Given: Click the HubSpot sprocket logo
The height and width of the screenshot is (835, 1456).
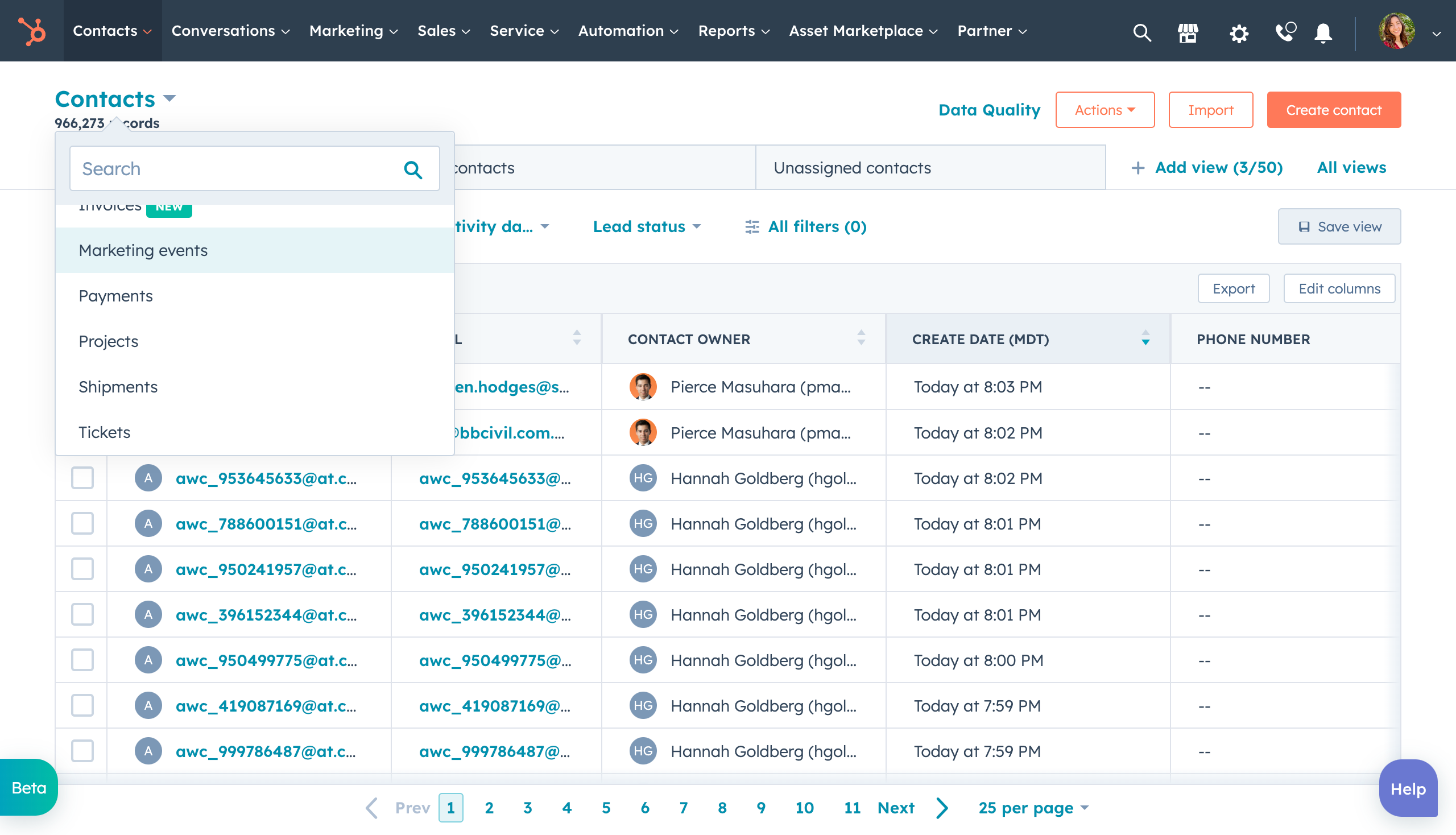Looking at the screenshot, I should point(31,31).
